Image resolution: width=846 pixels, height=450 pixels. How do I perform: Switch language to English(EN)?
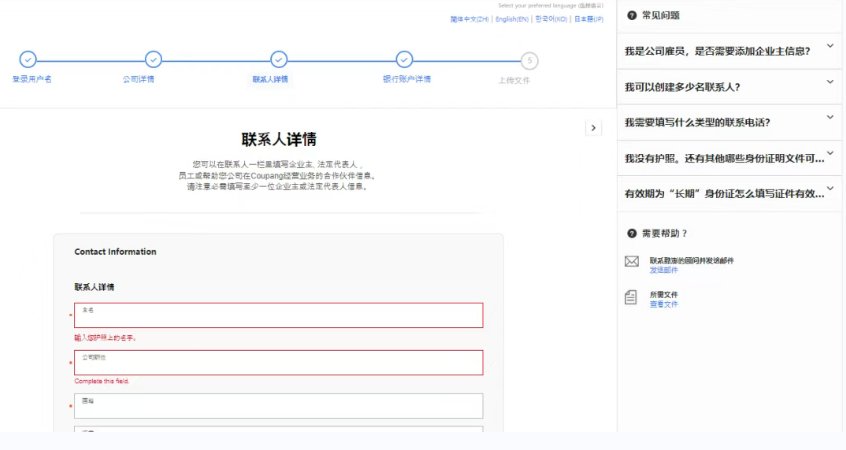[512, 19]
